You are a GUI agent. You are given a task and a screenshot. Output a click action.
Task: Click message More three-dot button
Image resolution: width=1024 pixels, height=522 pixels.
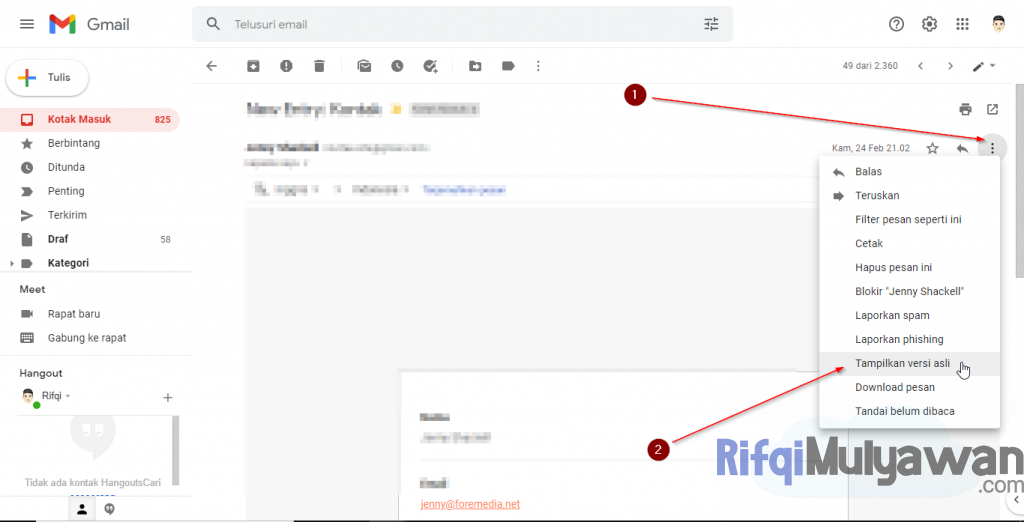993,148
